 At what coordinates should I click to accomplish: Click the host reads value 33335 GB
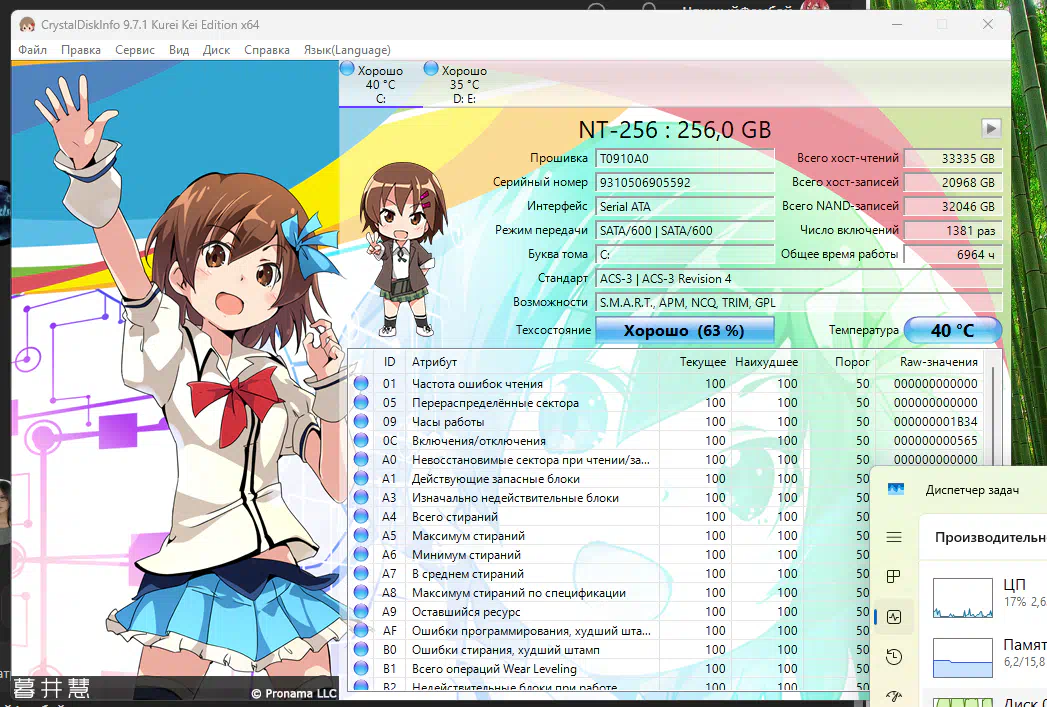pyautogui.click(x=953, y=159)
